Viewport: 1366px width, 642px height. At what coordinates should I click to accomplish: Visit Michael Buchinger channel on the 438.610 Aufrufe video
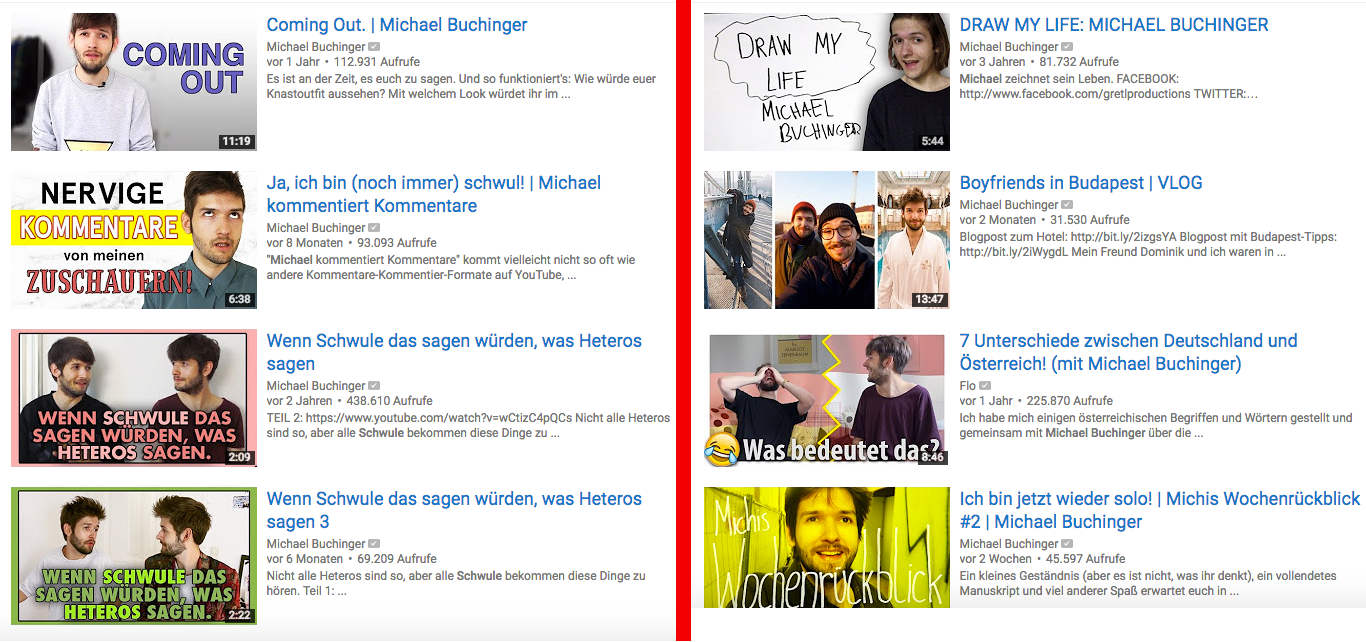315,386
